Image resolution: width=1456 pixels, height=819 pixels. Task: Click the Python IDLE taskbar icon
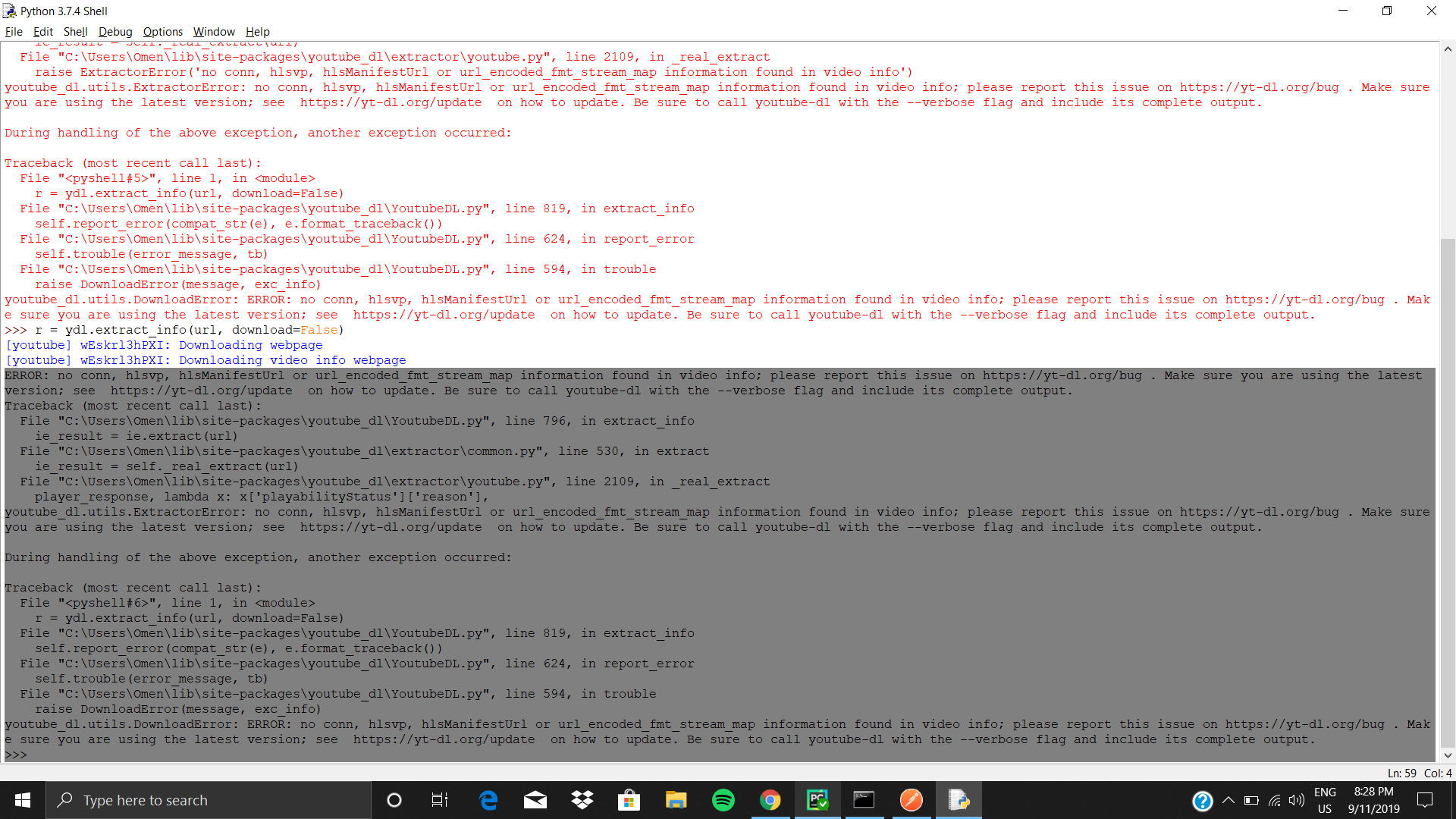coord(959,800)
